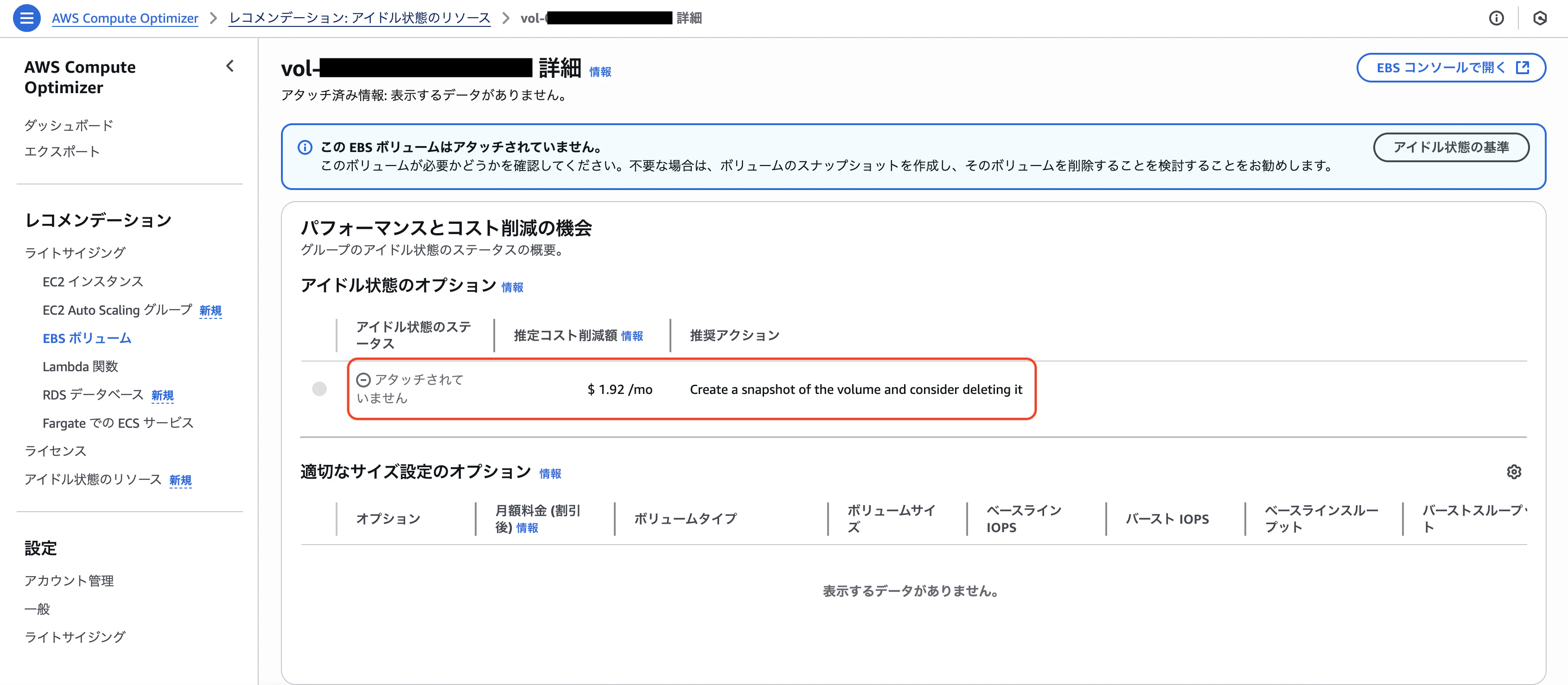The height and width of the screenshot is (685, 1568).
Task: Select EC2 インスタンス in sidebar
Action: [93, 281]
